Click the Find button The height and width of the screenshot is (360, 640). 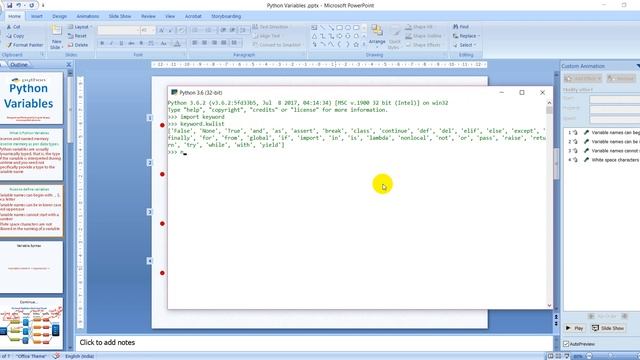click(x=461, y=27)
